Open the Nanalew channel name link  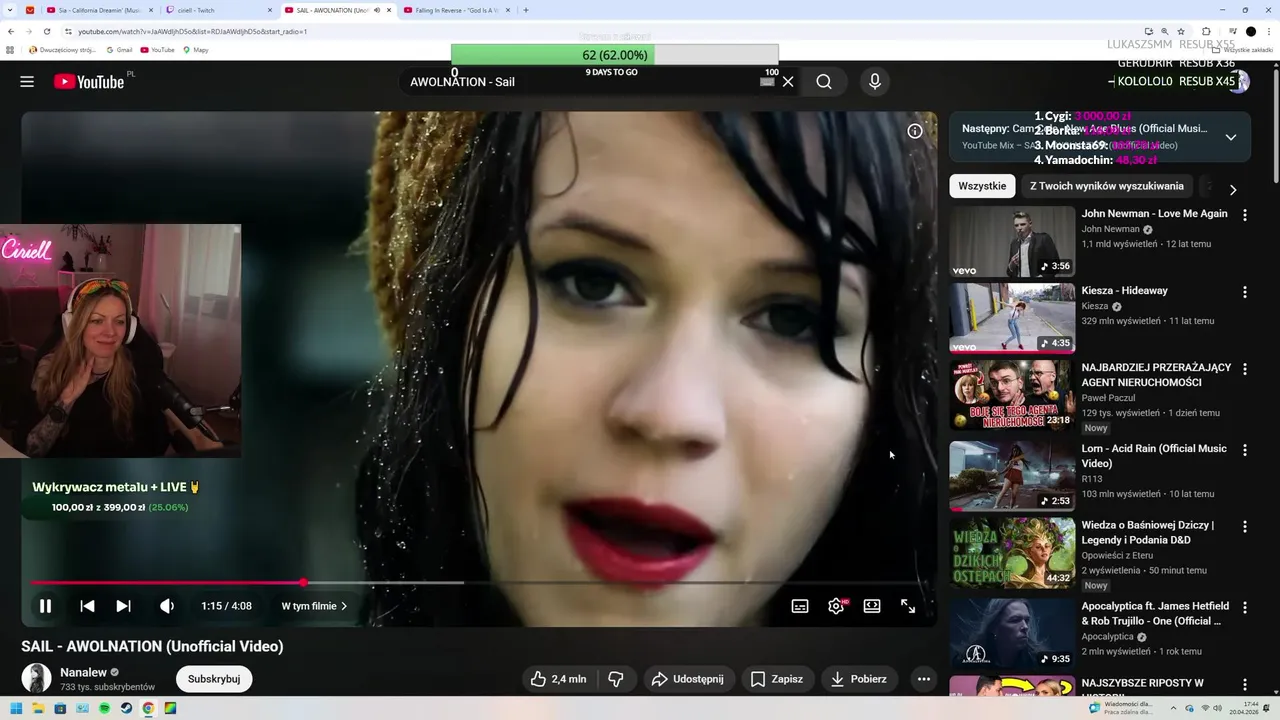point(83,672)
